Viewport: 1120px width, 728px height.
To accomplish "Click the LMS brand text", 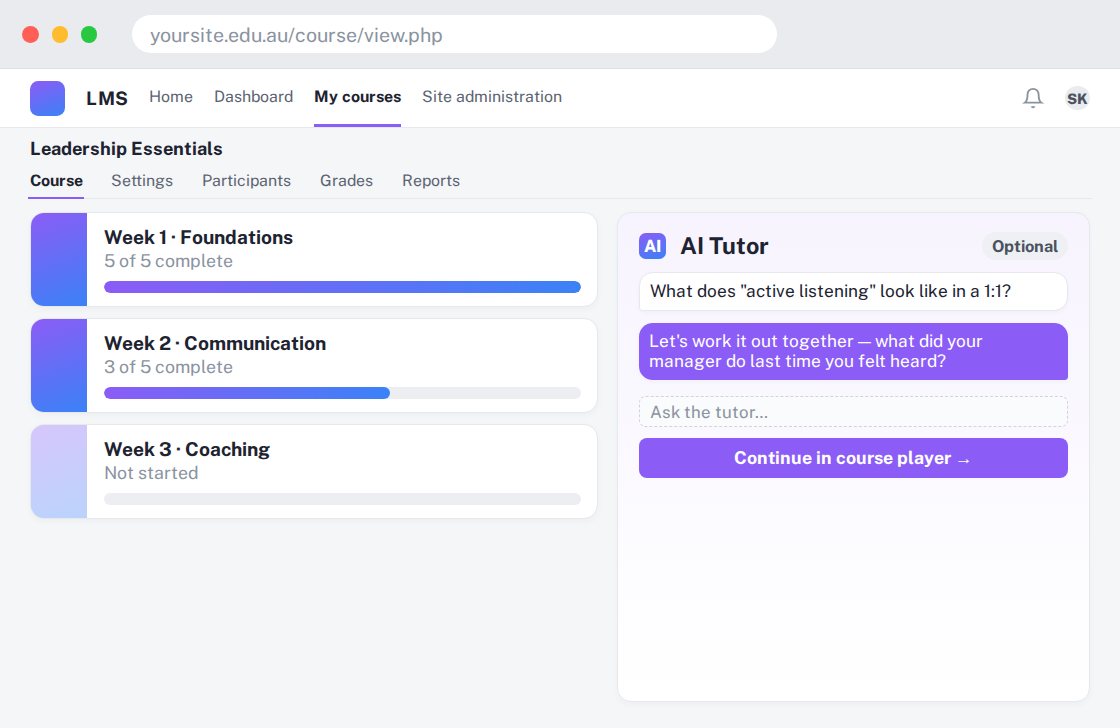I will (107, 99).
